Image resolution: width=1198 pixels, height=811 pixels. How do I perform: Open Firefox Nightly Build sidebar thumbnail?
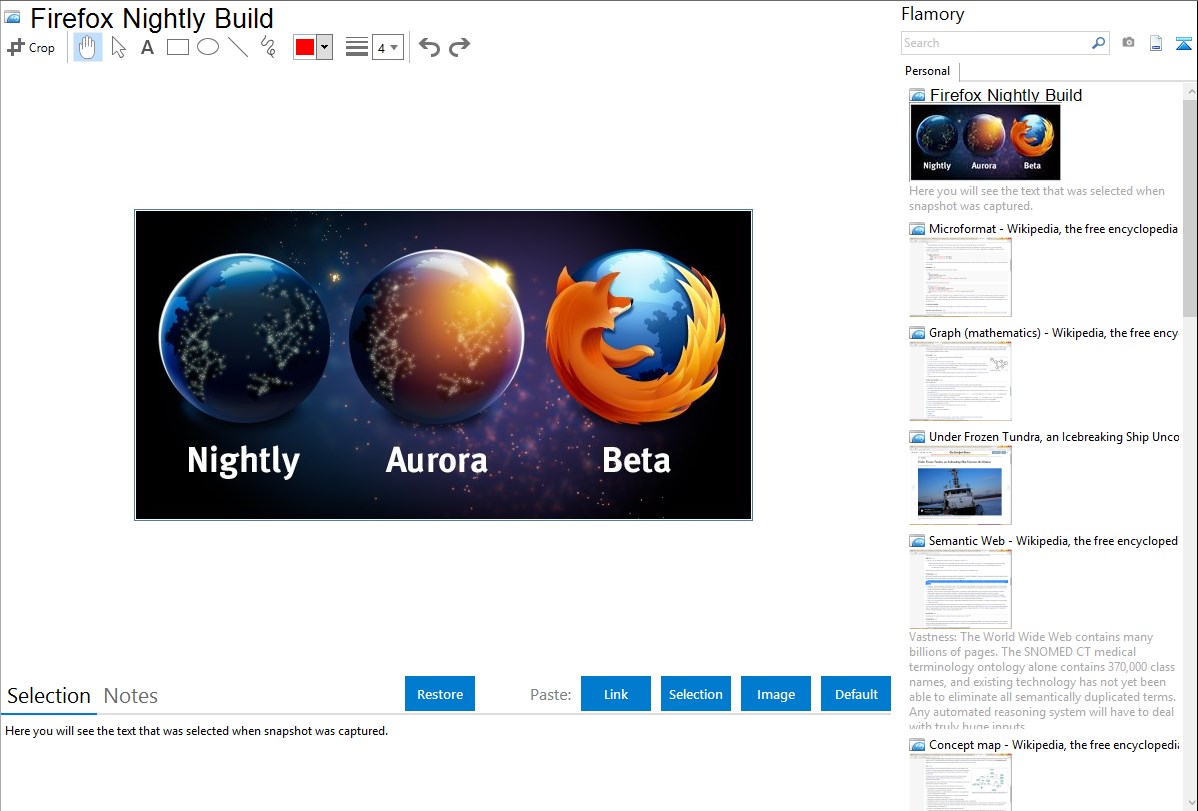985,142
